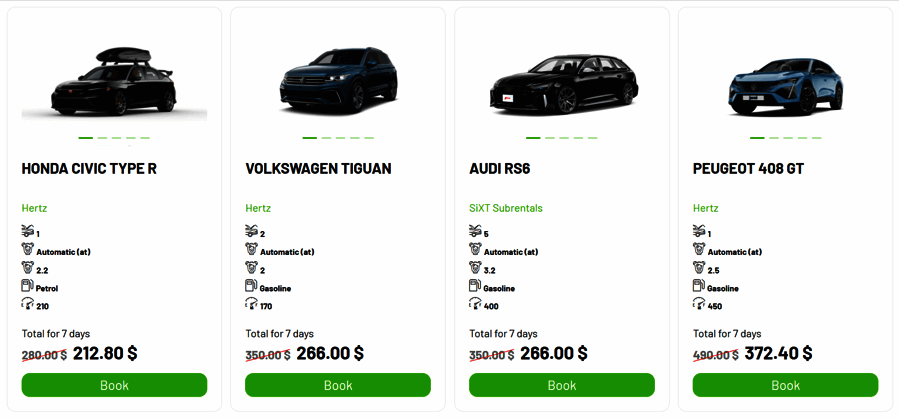Click air conditioning icon on Audi RS6 card
The image size is (899, 418).
(475, 232)
